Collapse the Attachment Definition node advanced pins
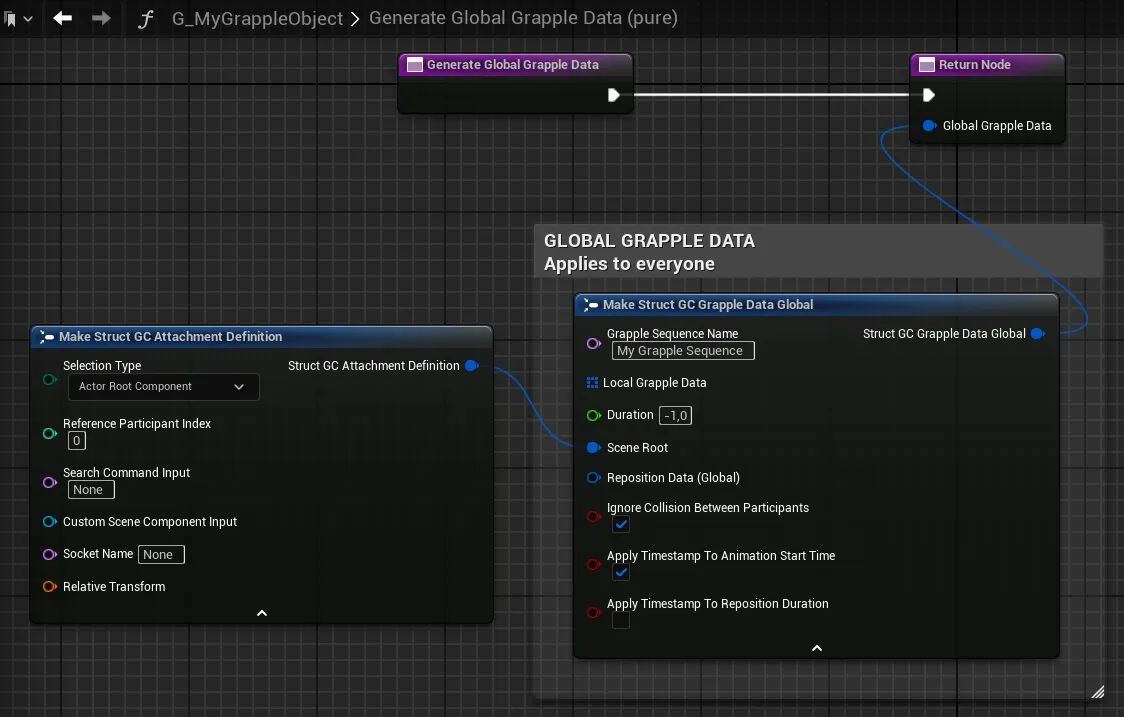This screenshot has width=1124, height=717. pos(262,613)
